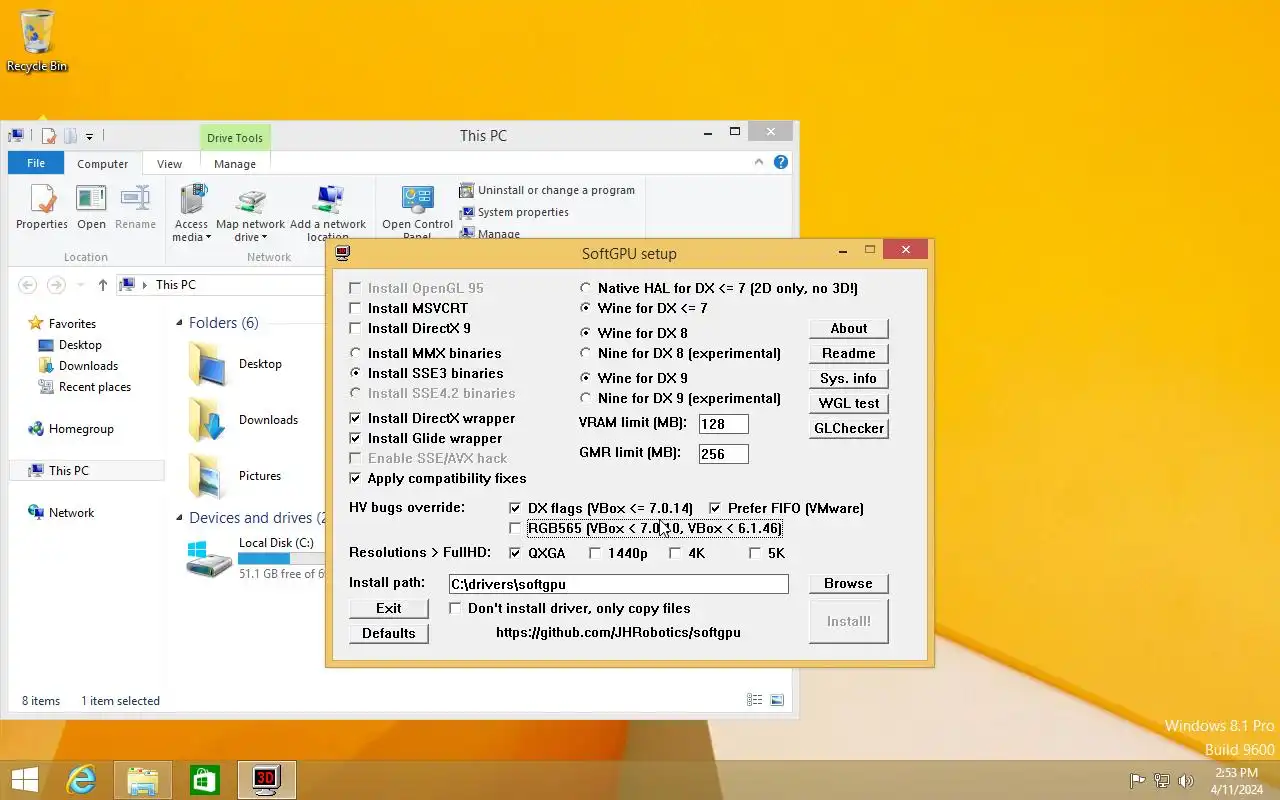1280x800 pixels.
Task: Select Install SSE3 binaries radio
Action: click(x=355, y=373)
